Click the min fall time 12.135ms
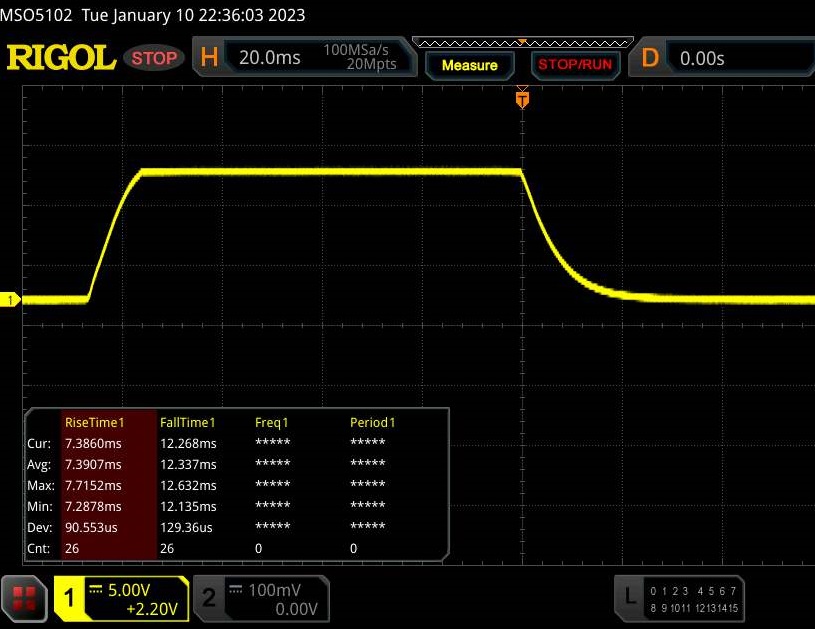This screenshot has height=629, width=815. pos(188,506)
